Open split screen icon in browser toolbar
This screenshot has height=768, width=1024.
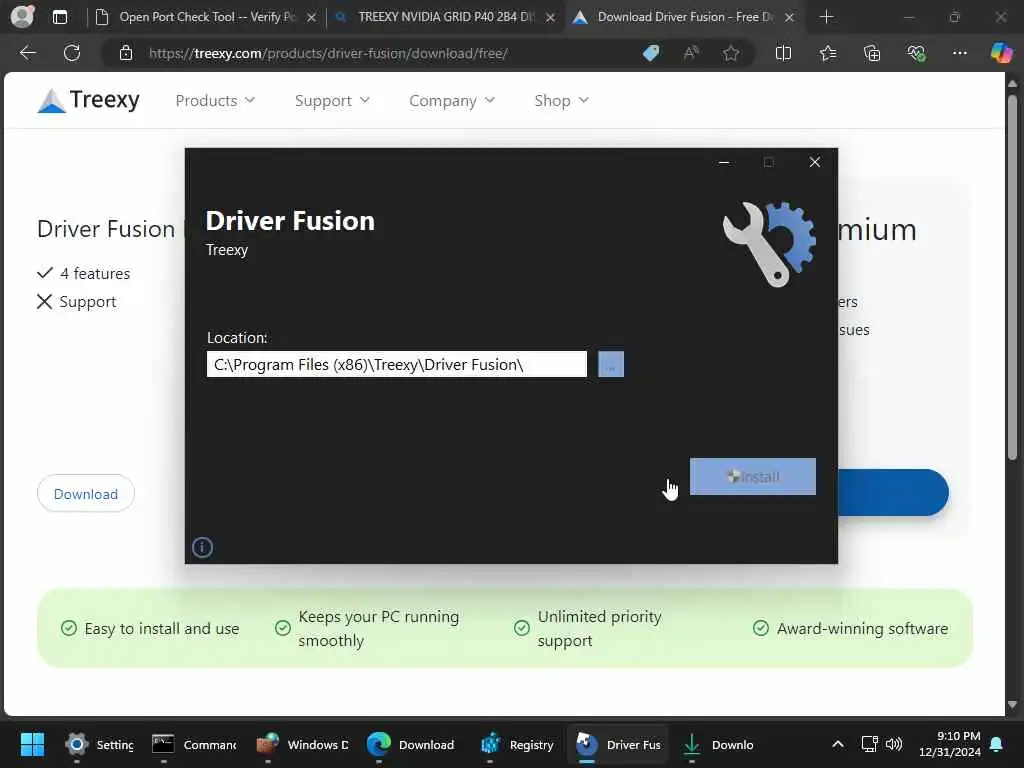(783, 54)
